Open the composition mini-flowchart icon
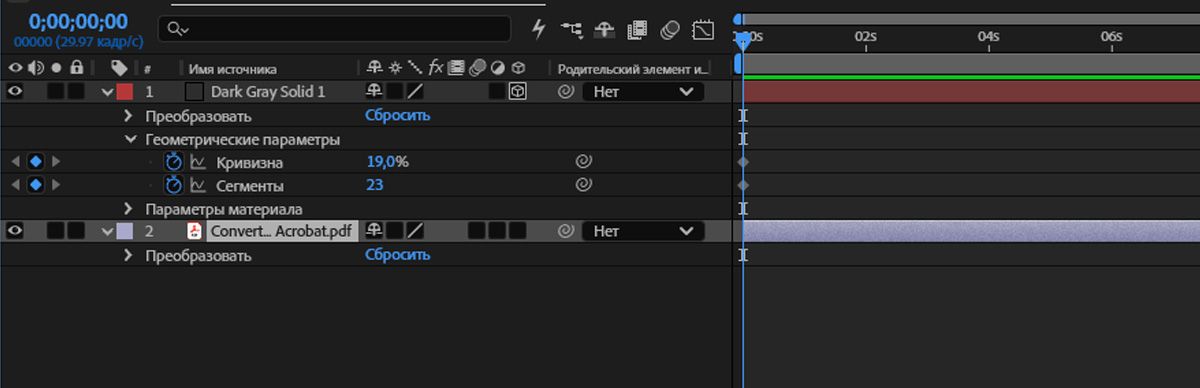Image resolution: width=1200 pixels, height=388 pixels. click(572, 30)
